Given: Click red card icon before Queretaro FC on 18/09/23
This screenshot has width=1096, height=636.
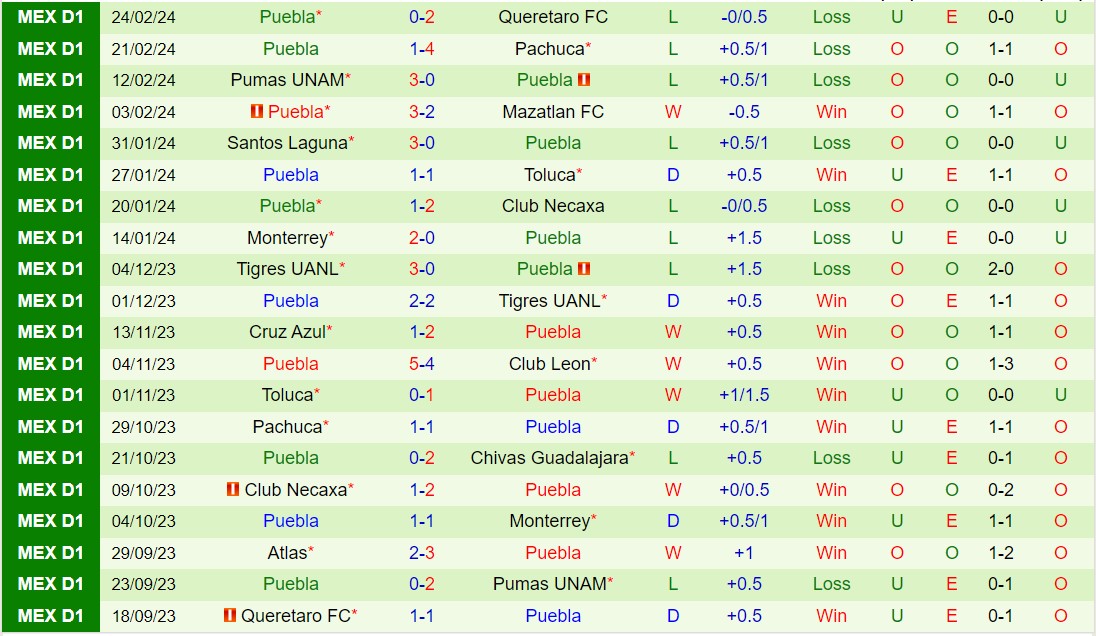Looking at the screenshot, I should point(230,616).
